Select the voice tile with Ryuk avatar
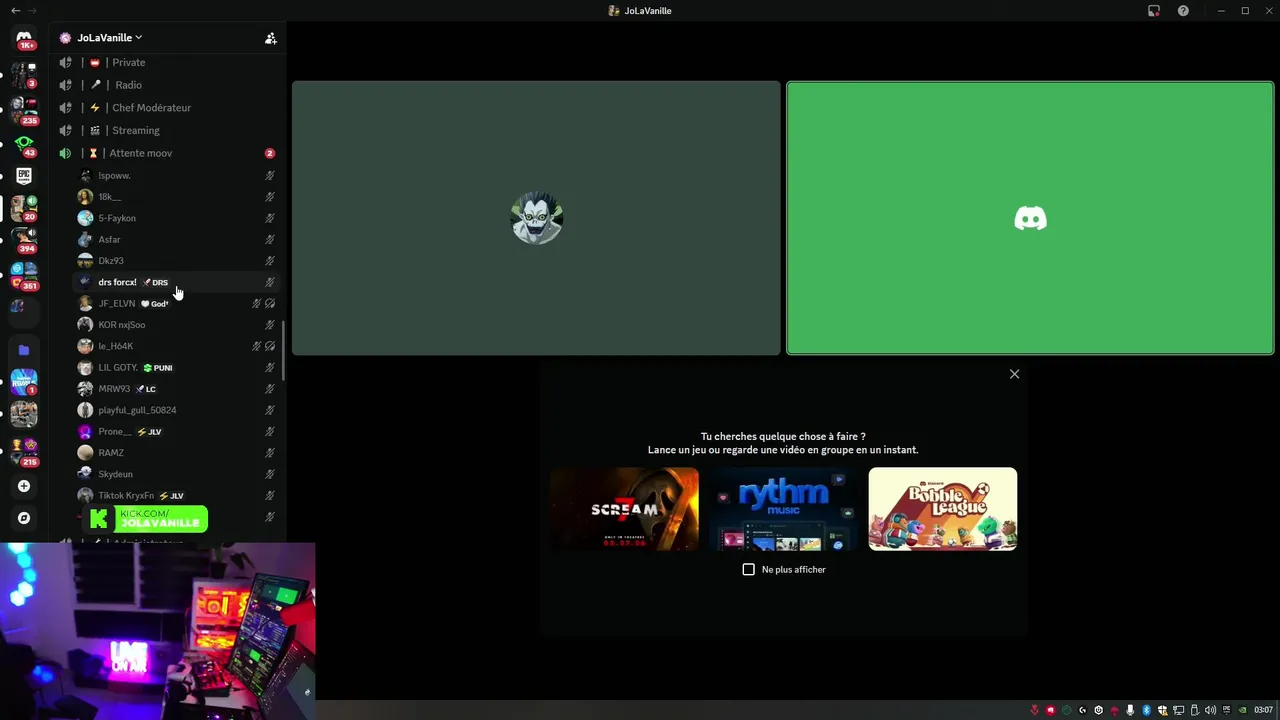Image resolution: width=1280 pixels, height=720 pixels. point(536,218)
